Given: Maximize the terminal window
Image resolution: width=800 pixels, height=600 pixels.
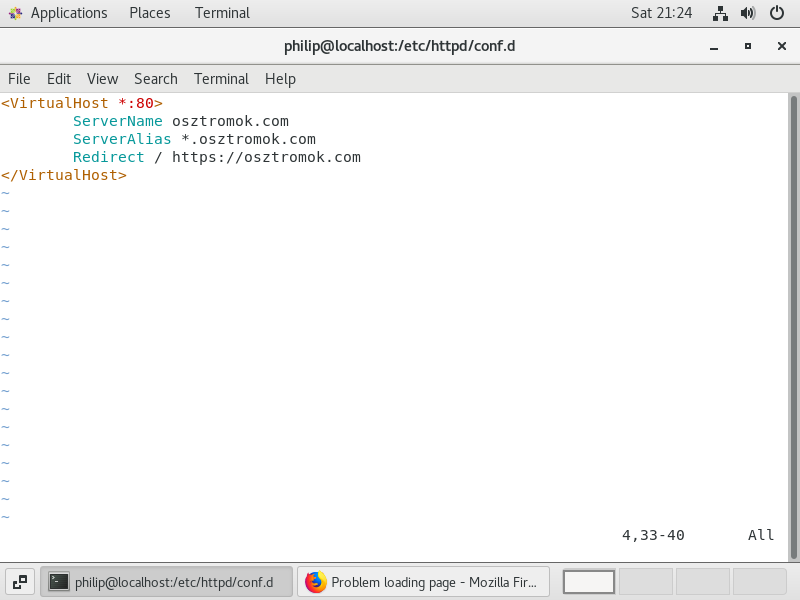Looking at the screenshot, I should pyautogui.click(x=747, y=46).
